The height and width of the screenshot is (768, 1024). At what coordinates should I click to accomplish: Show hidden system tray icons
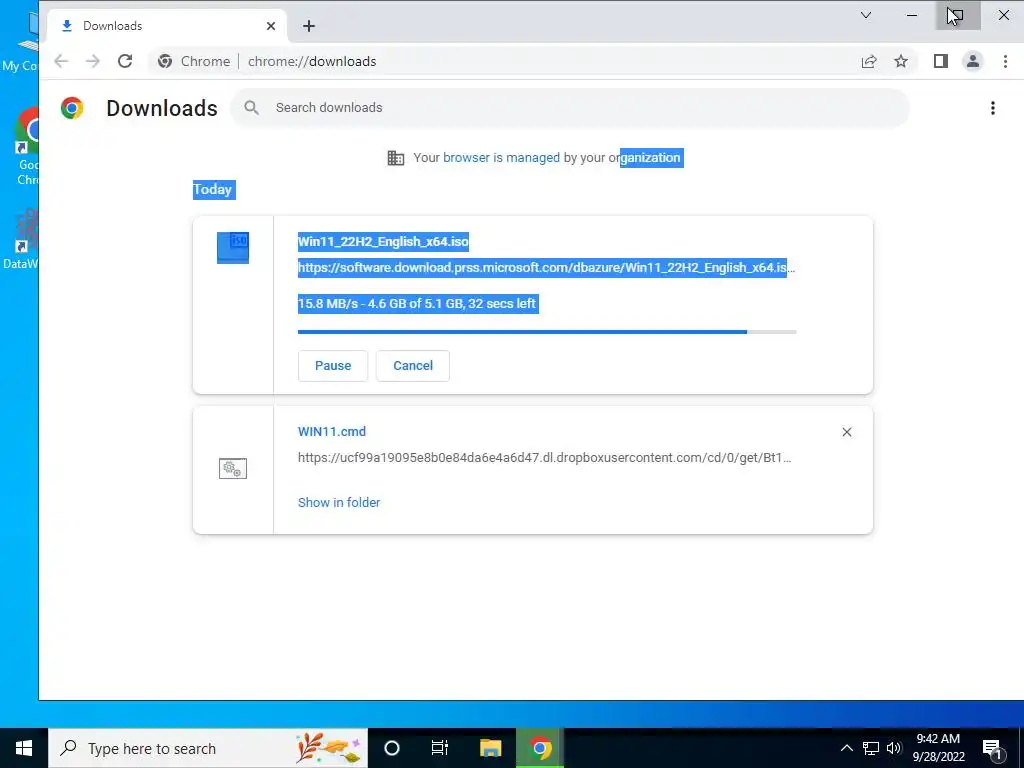point(846,748)
